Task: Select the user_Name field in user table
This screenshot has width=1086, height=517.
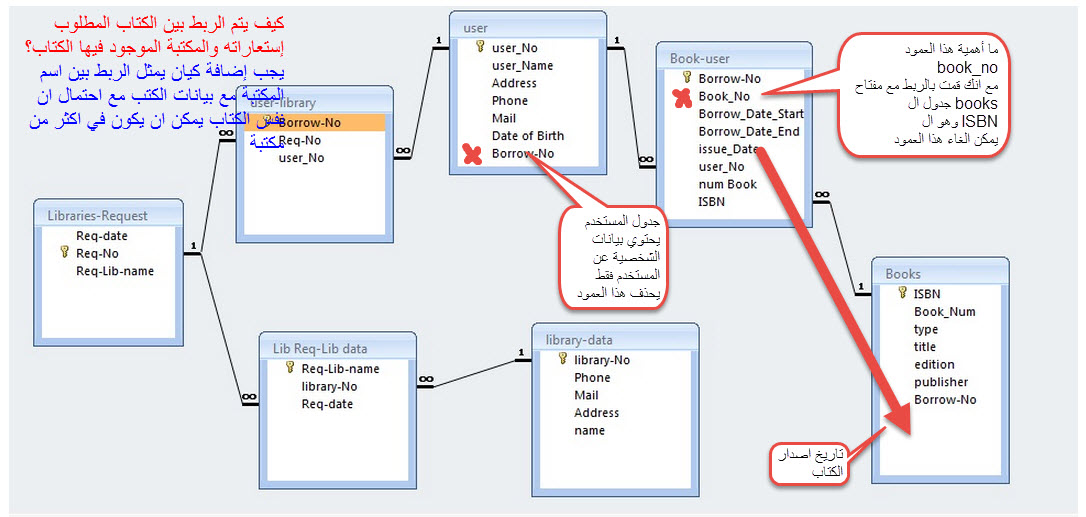Action: pos(522,66)
